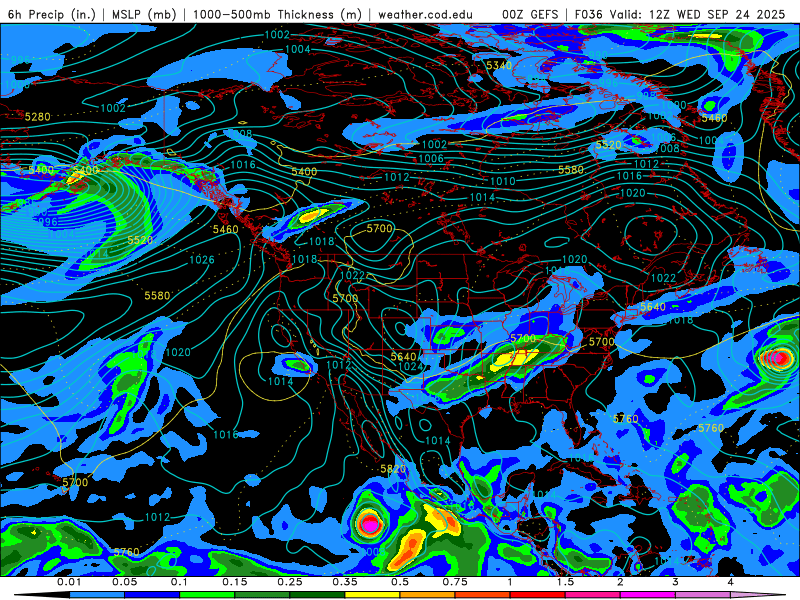This screenshot has width=800, height=600.
Task: Click the '1000-500mb Thickness (m)' header label
Action: tap(277, 14)
